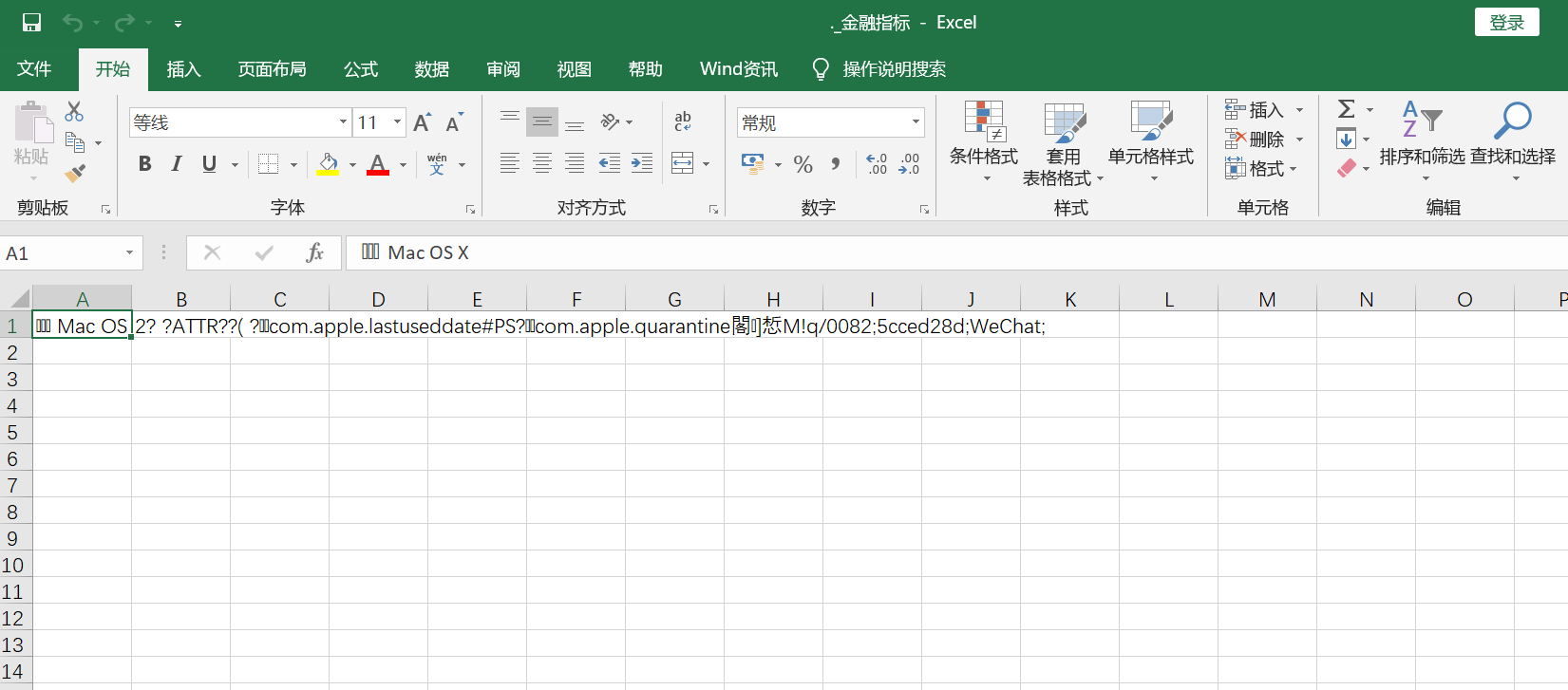1568x690 pixels.
Task: Switch to the 公式 ribbon tab
Action: click(x=361, y=69)
